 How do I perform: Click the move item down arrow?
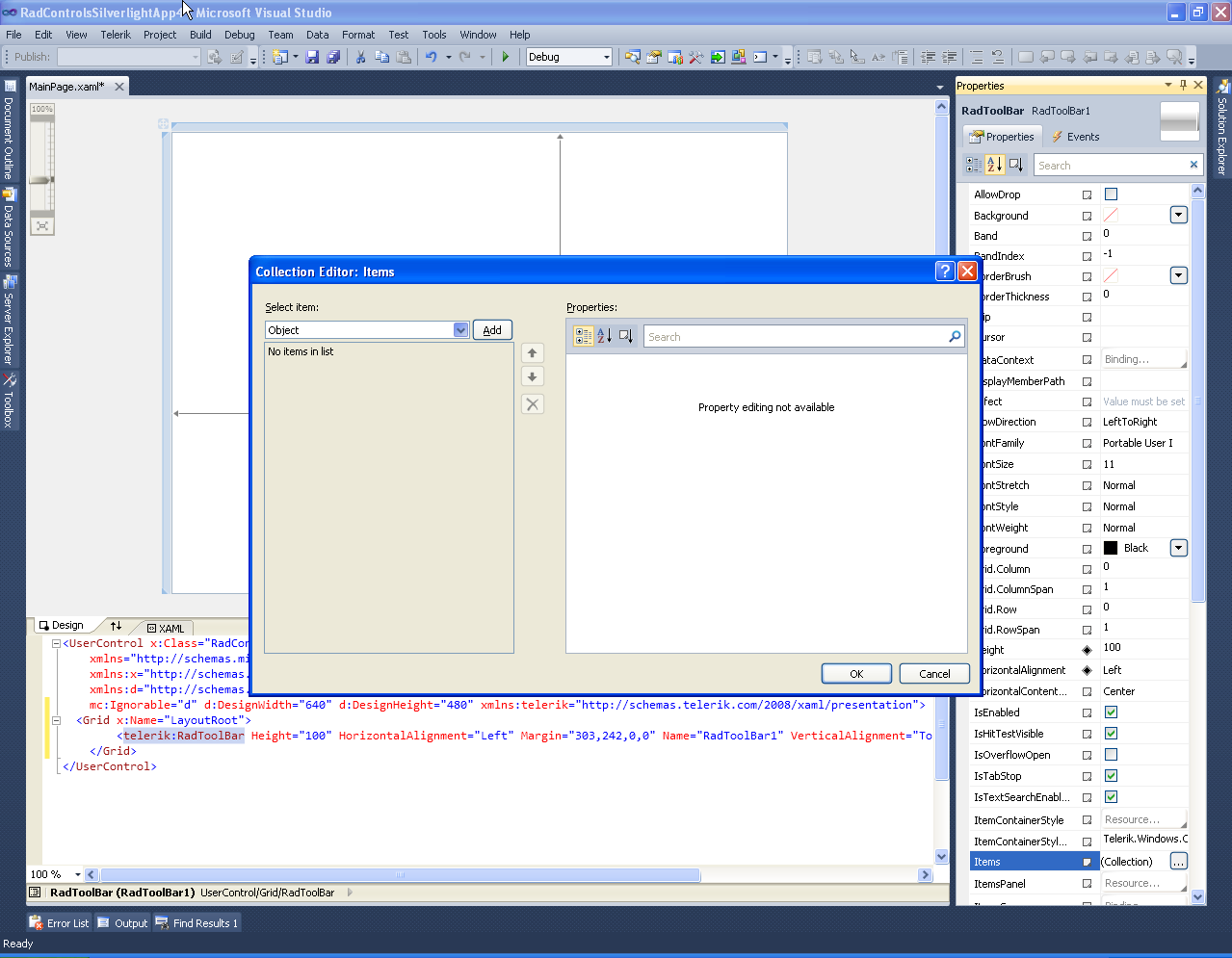coord(532,376)
